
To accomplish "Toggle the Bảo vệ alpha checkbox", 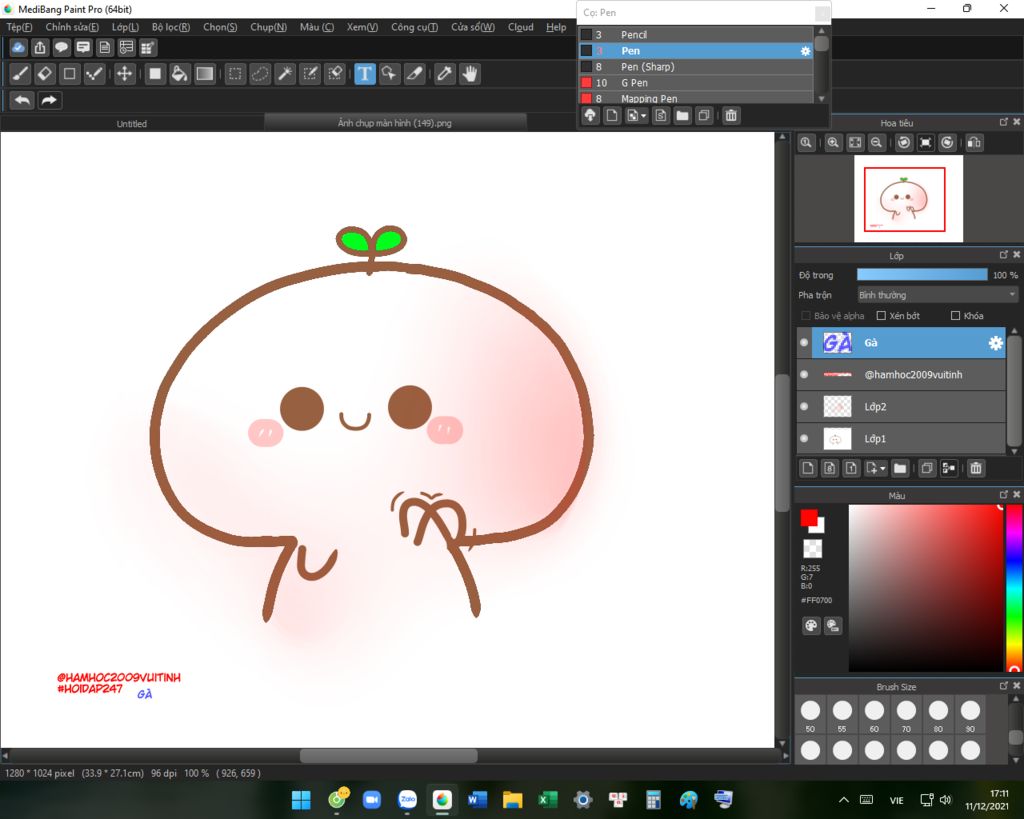I will (806, 316).
